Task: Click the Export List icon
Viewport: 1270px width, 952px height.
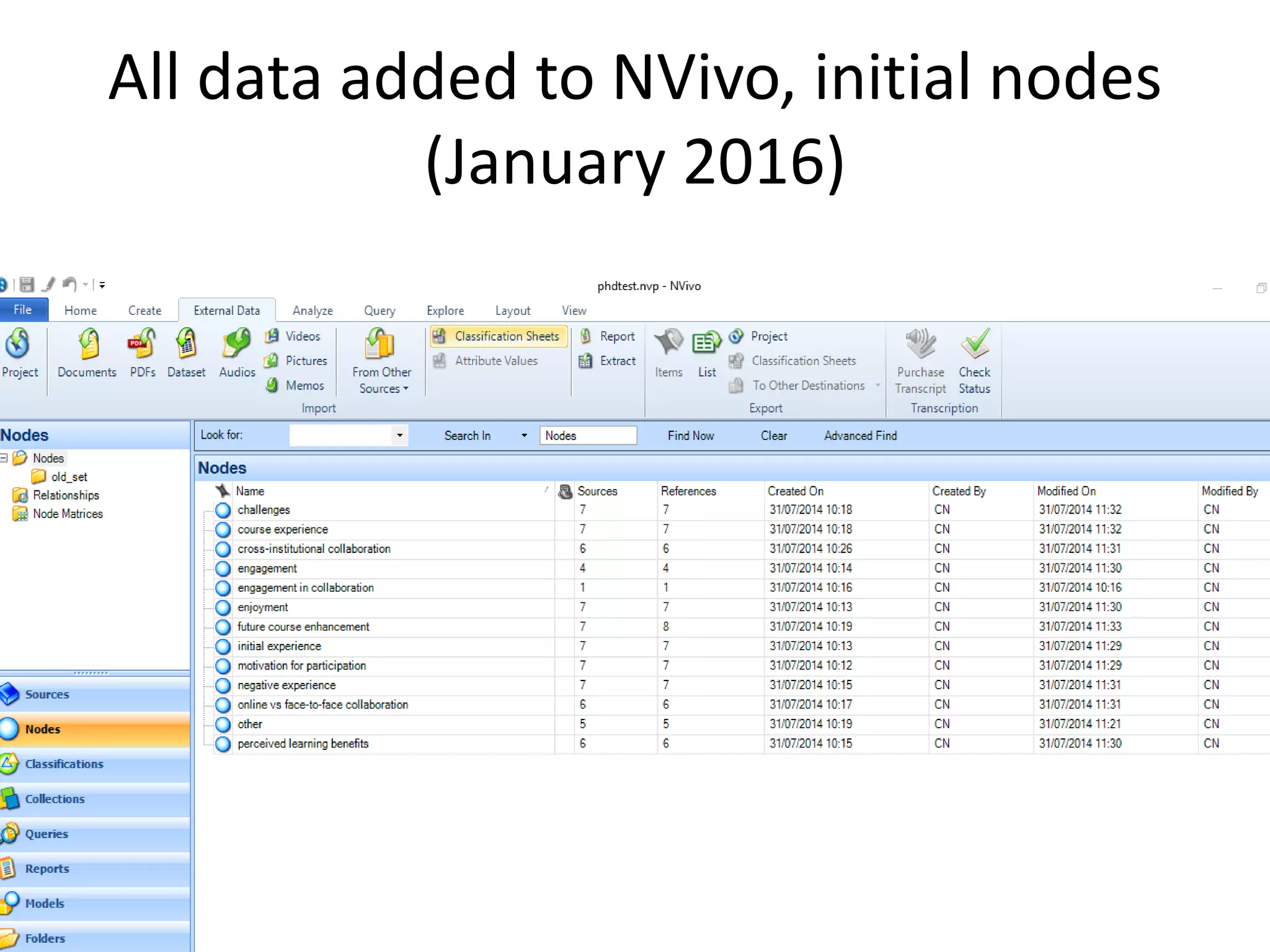Action: coord(707,353)
